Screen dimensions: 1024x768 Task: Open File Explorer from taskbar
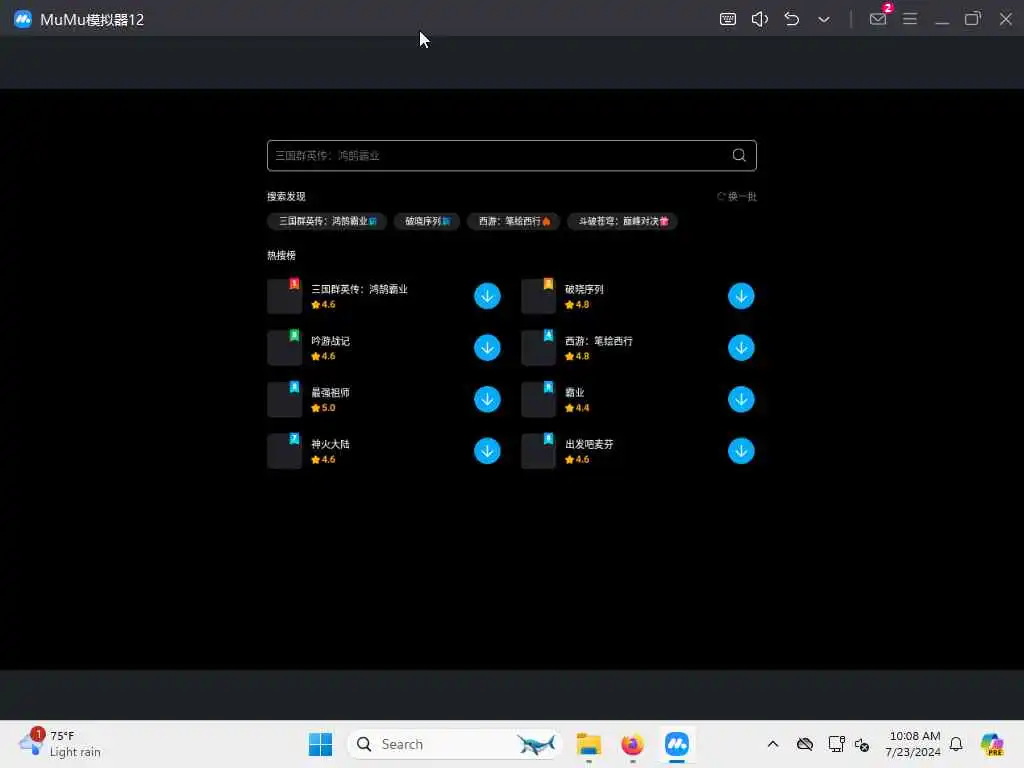(588, 744)
